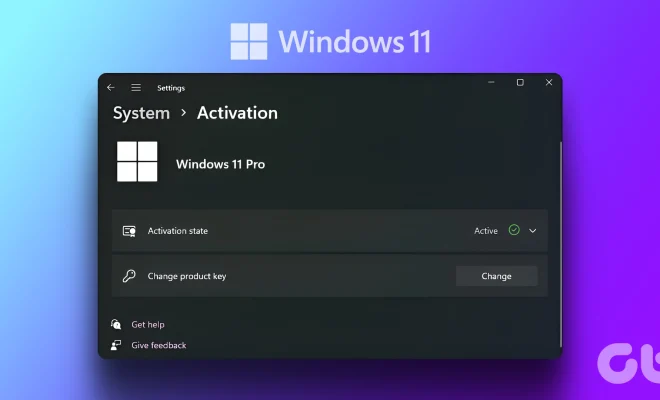
Task: Click the Activation state certificate icon
Action: pyautogui.click(x=129, y=231)
